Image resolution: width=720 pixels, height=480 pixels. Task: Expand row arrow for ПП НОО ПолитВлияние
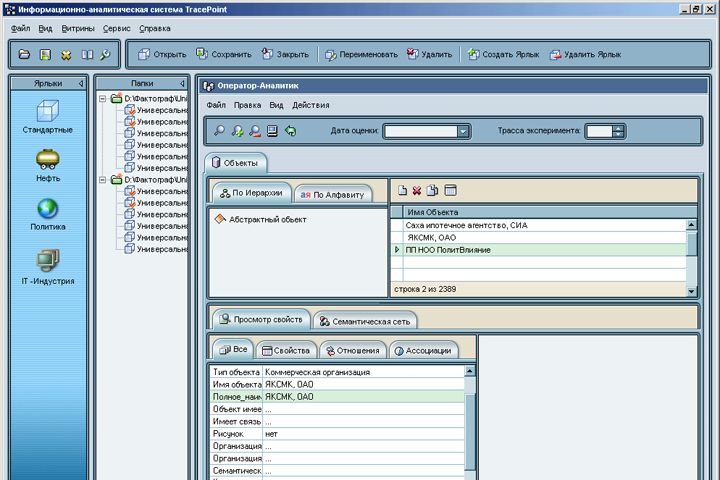point(397,250)
